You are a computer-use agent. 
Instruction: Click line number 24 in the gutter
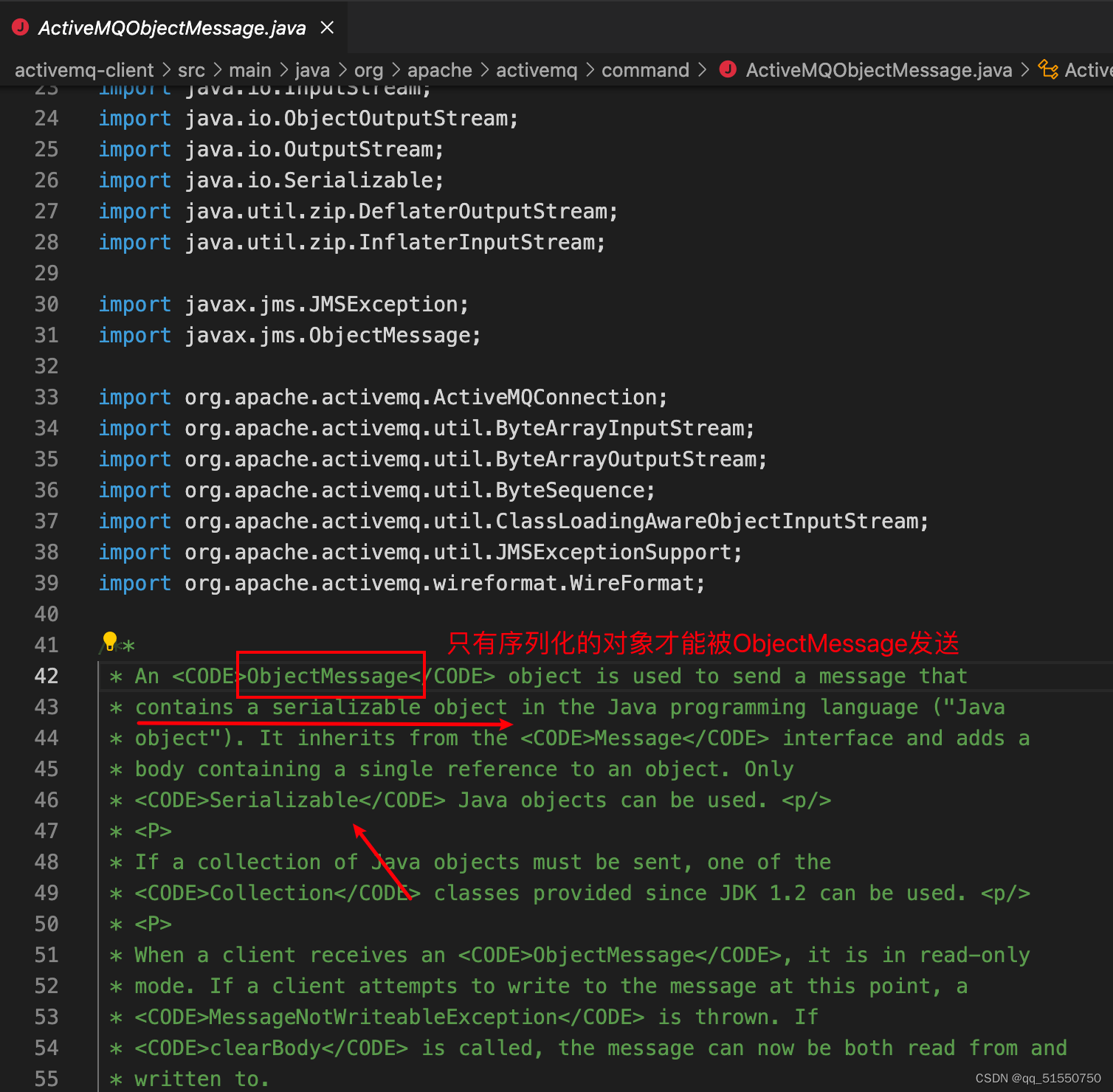46,118
